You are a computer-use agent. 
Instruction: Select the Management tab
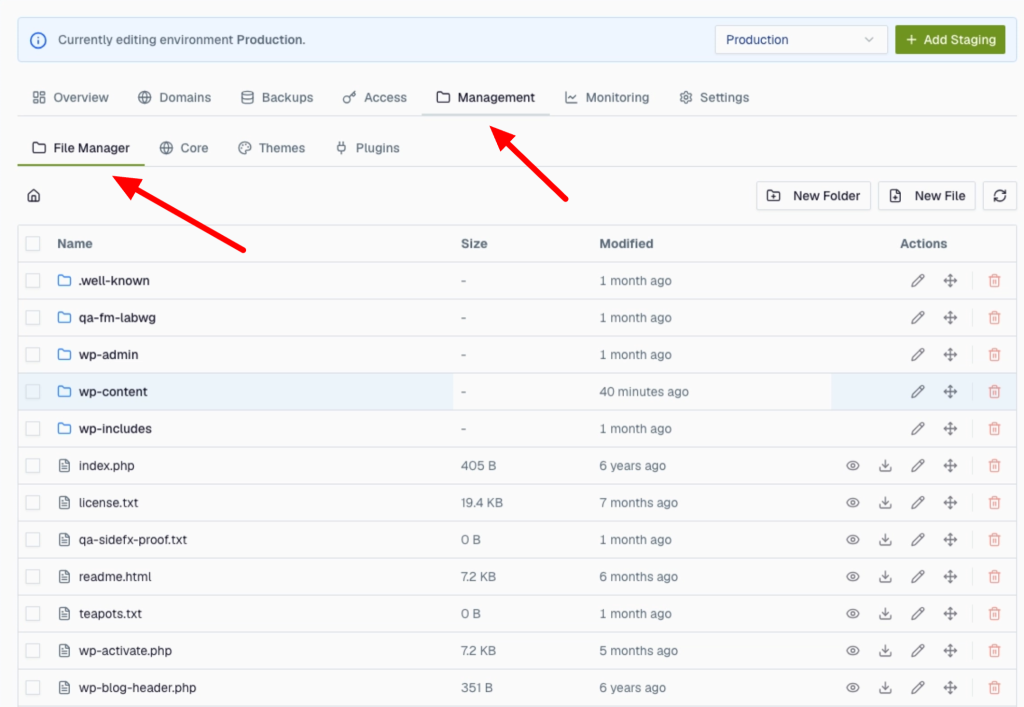485,97
